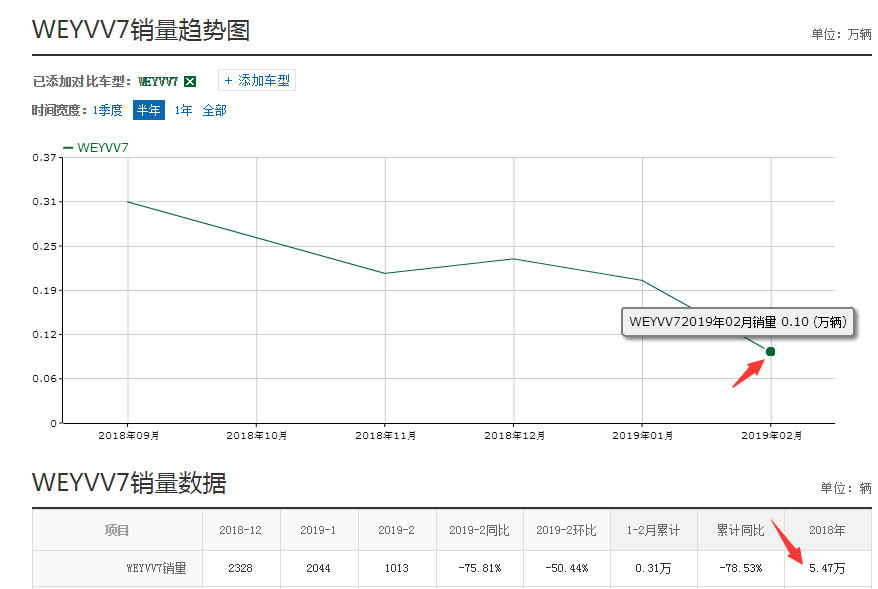Click the 1-2月累计 column header
This screenshot has width=878, height=589.
tap(653, 530)
